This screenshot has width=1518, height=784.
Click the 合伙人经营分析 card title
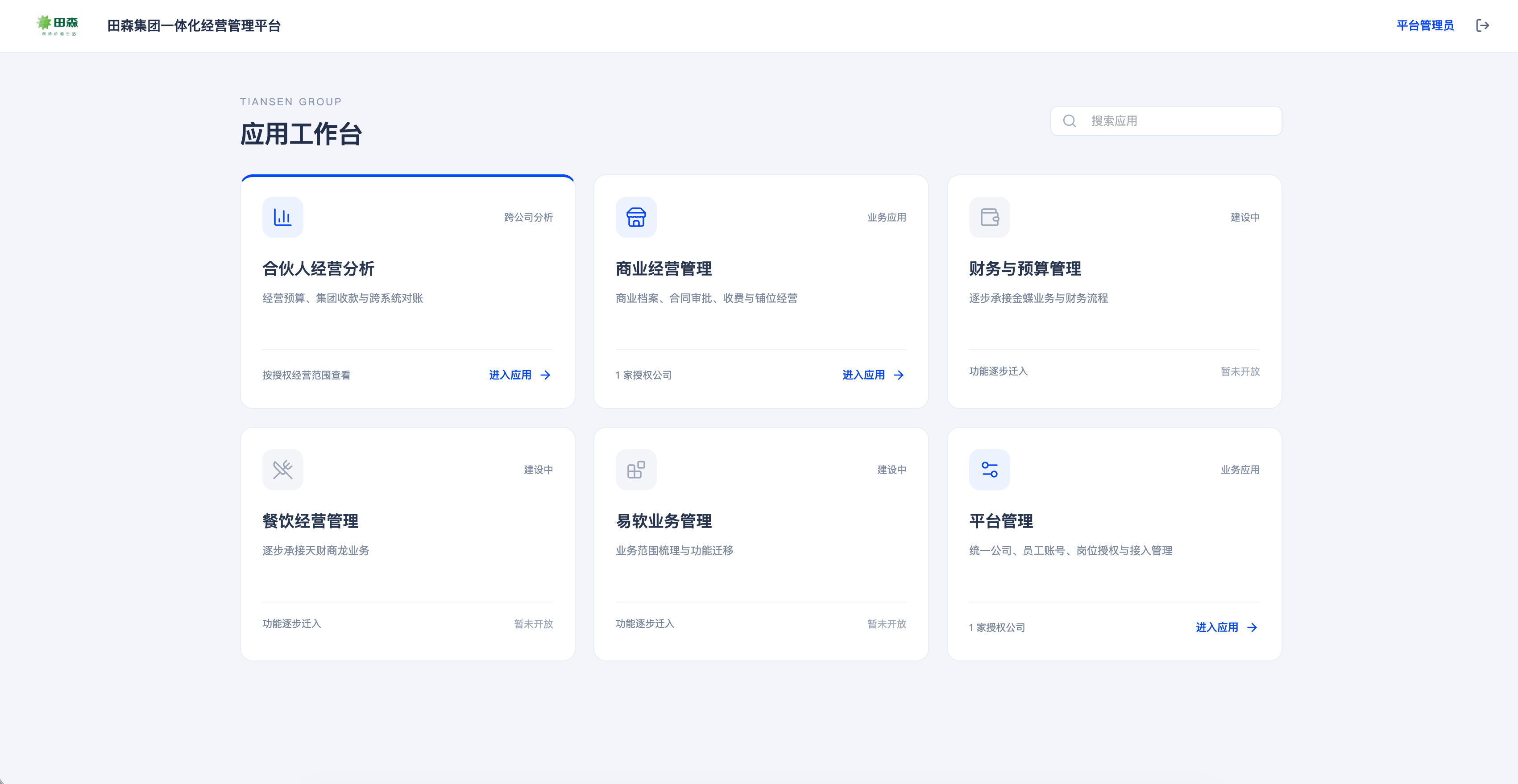point(318,268)
